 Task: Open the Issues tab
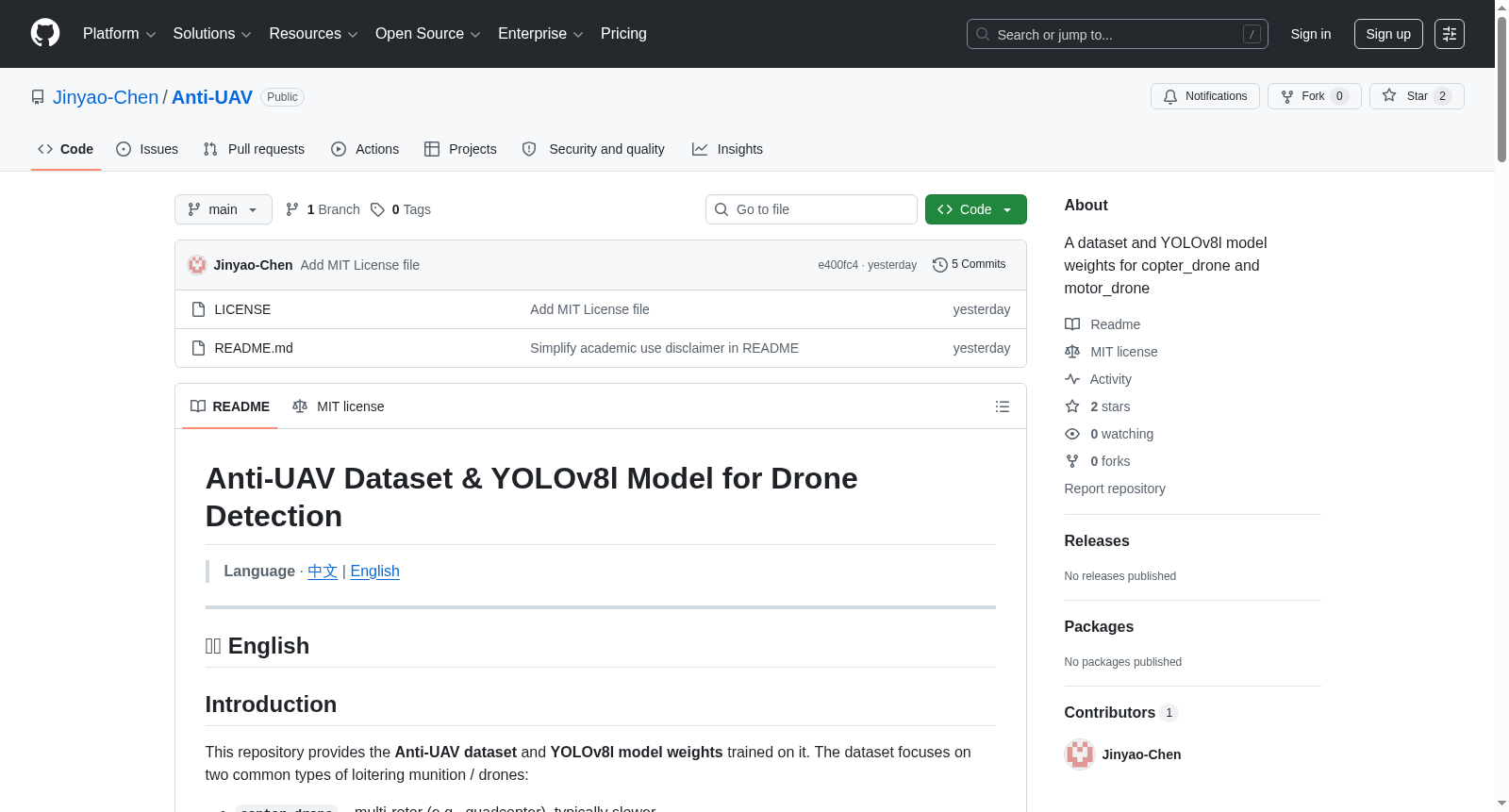tap(147, 149)
